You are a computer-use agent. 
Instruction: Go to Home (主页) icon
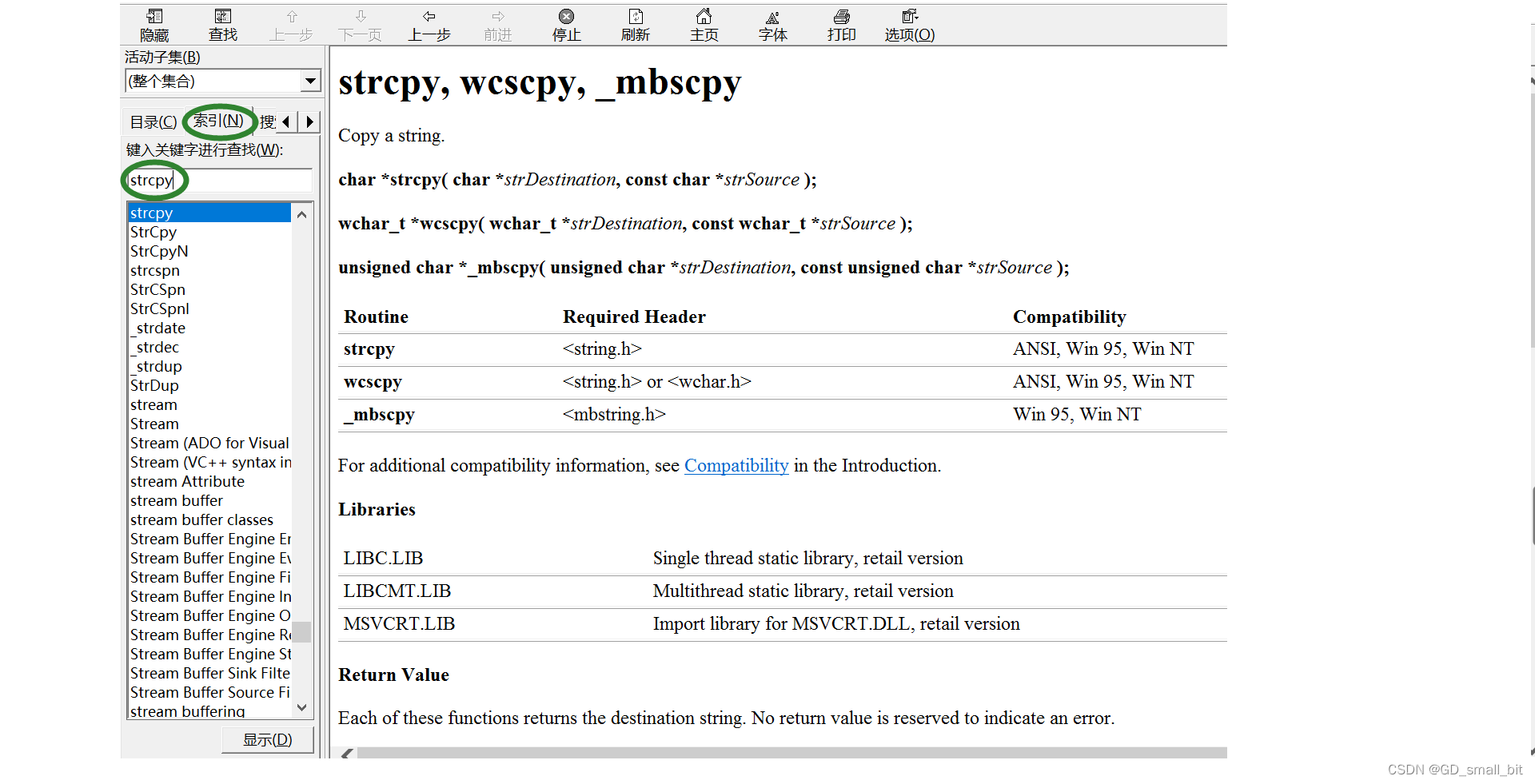click(704, 17)
